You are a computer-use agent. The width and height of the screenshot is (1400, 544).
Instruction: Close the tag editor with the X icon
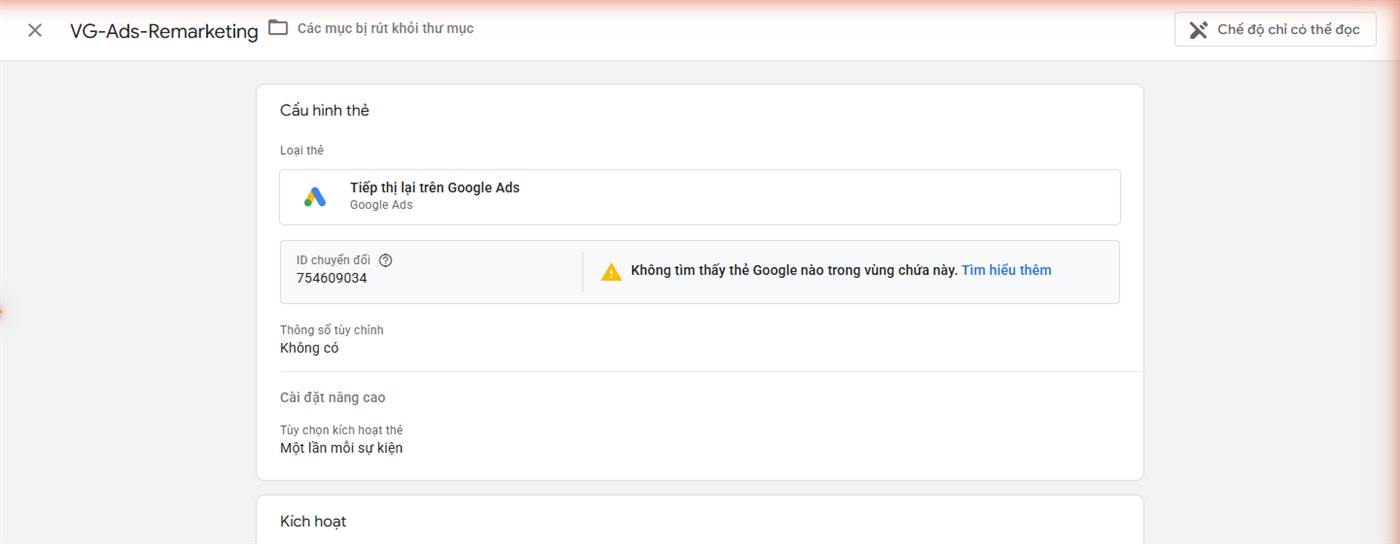pos(35,30)
